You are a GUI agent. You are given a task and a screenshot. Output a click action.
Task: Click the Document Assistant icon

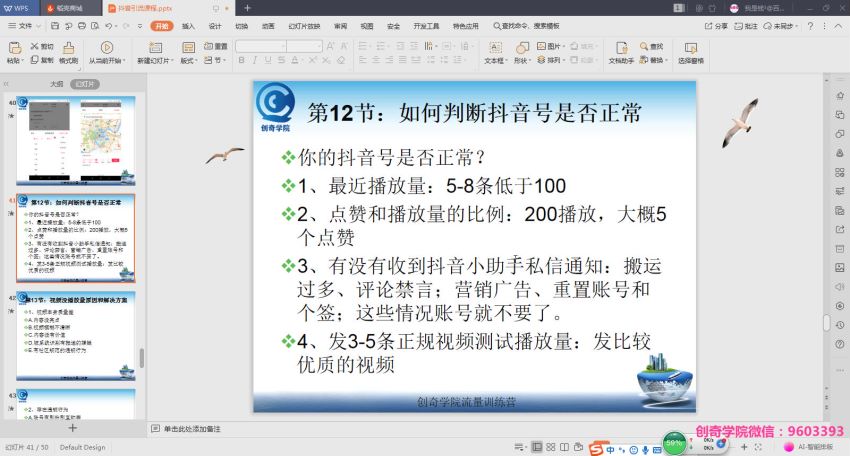pyautogui.click(x=622, y=48)
